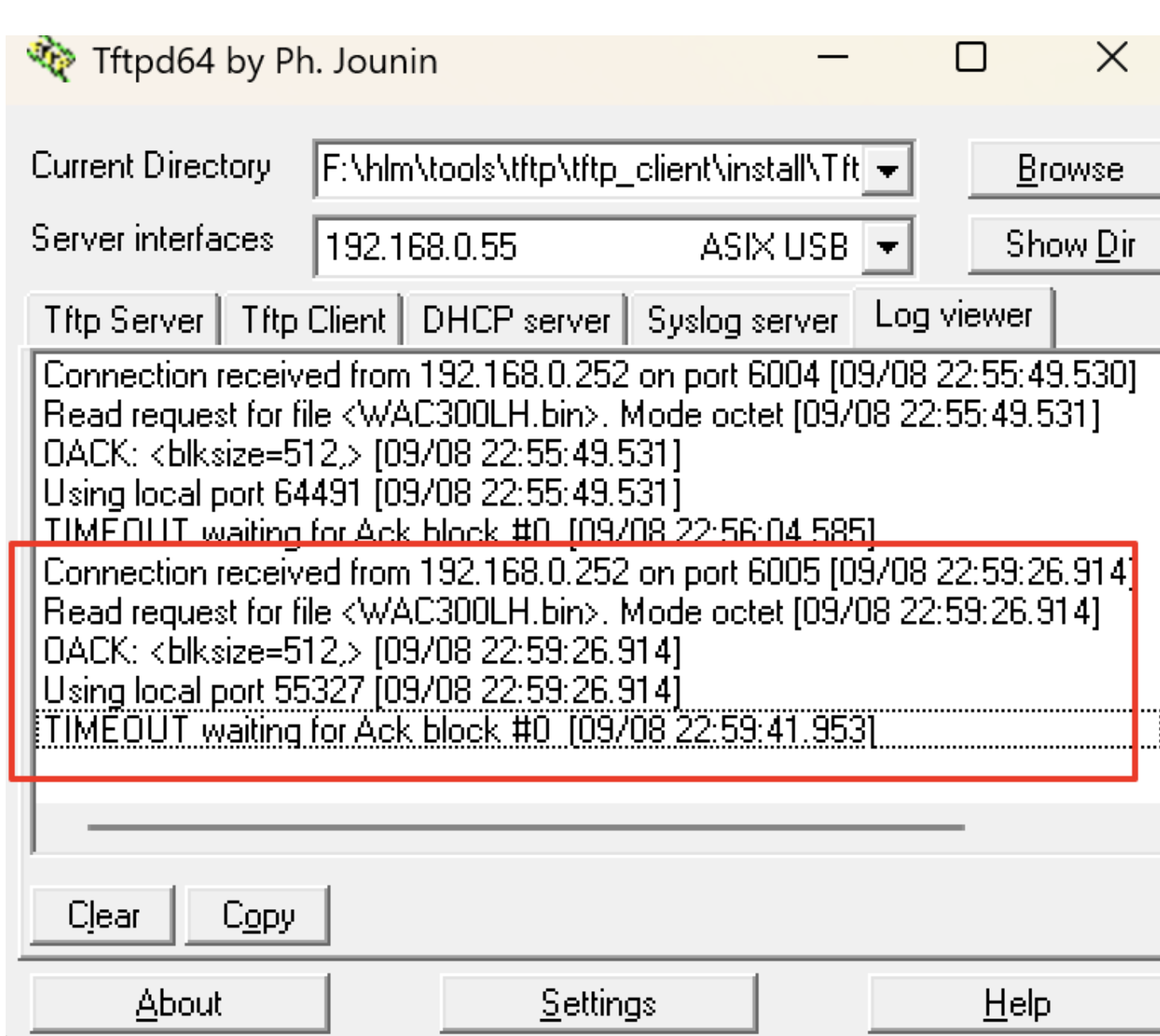
Task: Open the Syslog server tab
Action: 742,320
